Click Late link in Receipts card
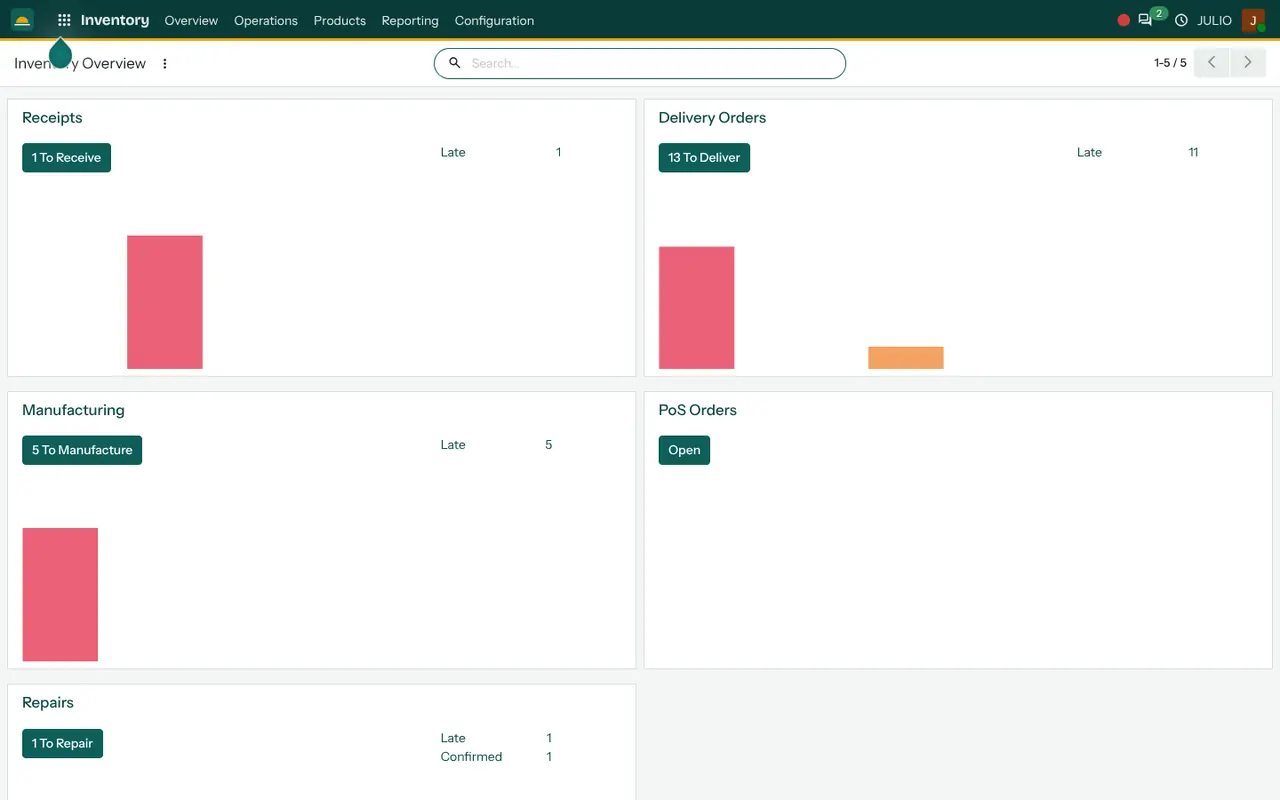The width and height of the screenshot is (1280, 800). [453, 152]
